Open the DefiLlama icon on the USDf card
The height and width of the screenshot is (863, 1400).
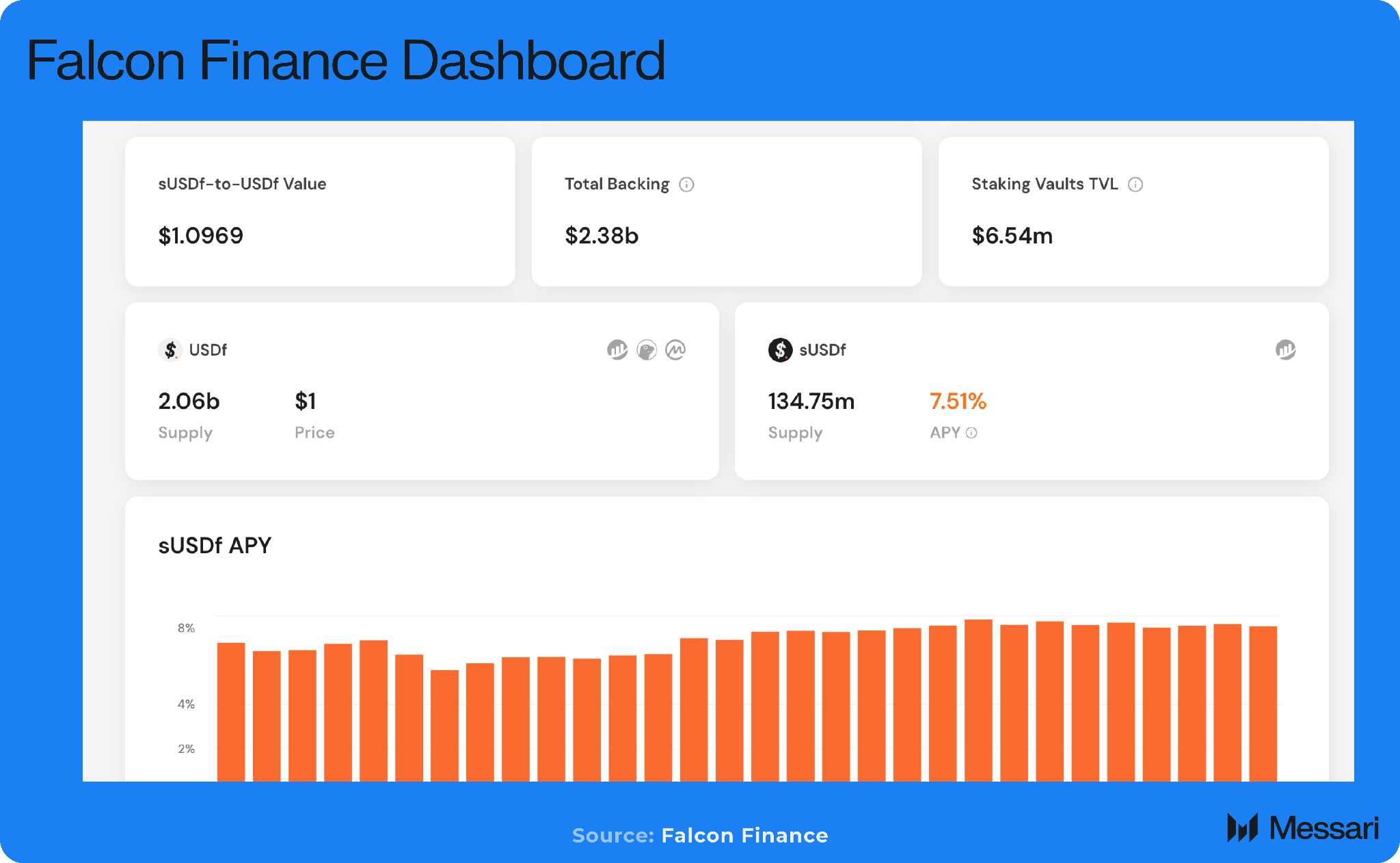(x=617, y=350)
